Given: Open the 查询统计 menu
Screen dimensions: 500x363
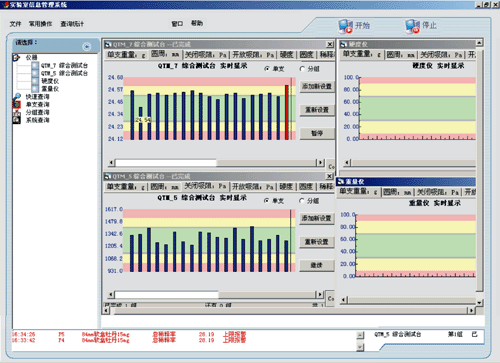Looking at the screenshot, I should [72, 24].
